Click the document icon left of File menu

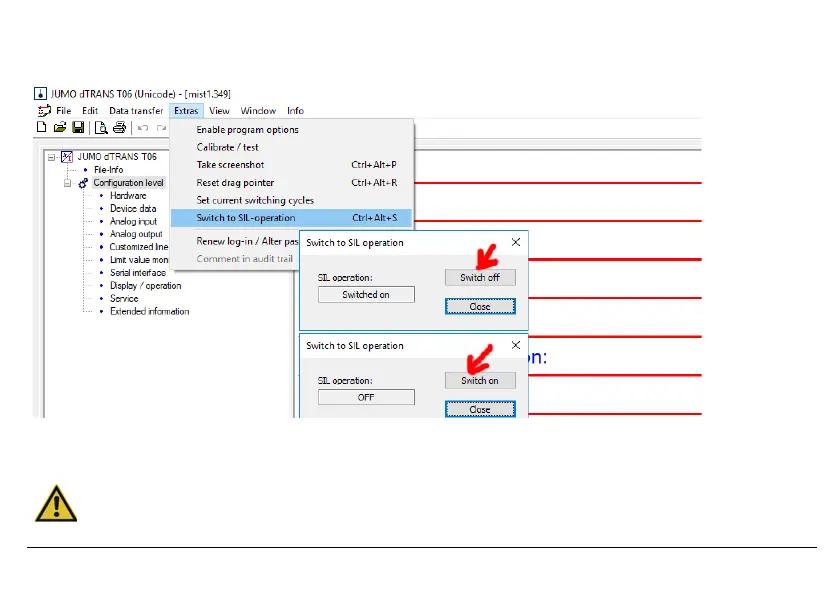44,111
